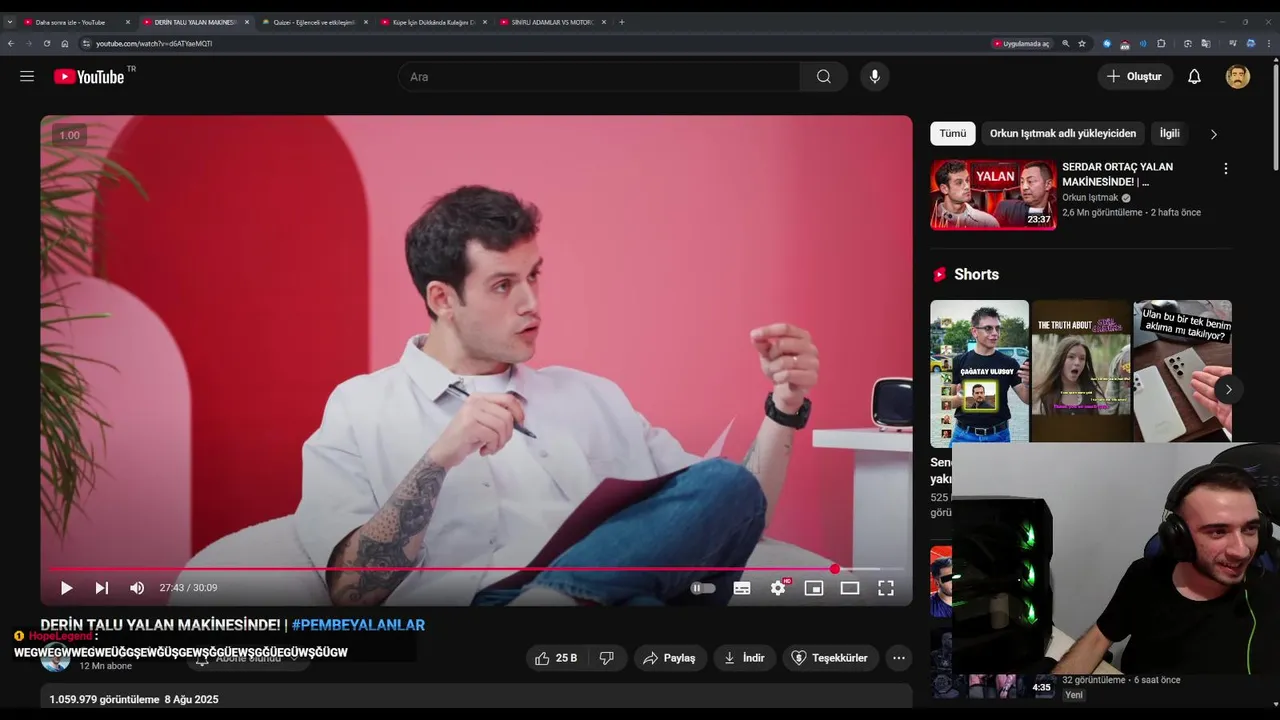Click the view count '1.059.979 görüntüleme'
Image resolution: width=1280 pixels, height=720 pixels.
104,699
